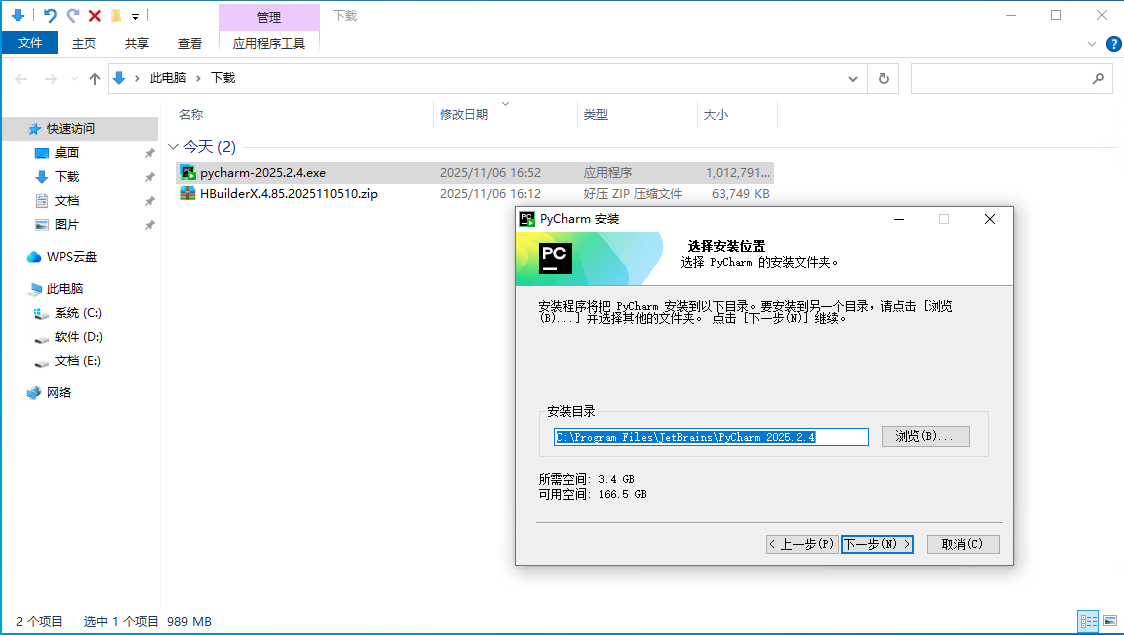
Task: Click the pycharm-2025.2.4.exe file icon
Action: [x=188, y=172]
